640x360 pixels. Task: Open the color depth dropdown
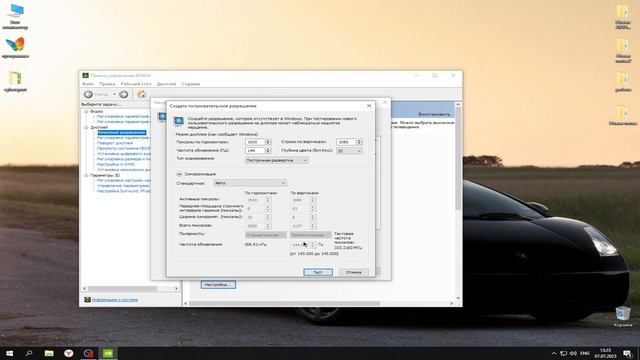[349, 151]
